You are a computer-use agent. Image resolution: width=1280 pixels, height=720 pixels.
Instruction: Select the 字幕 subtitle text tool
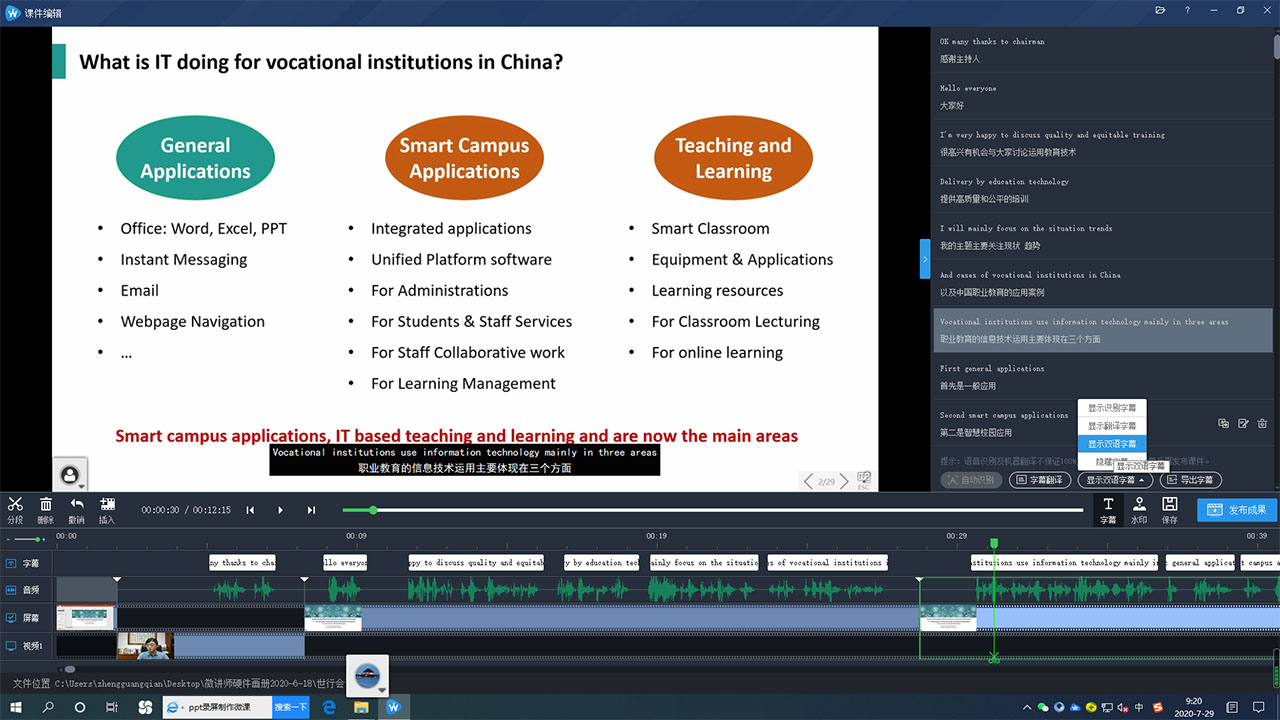coord(1108,510)
